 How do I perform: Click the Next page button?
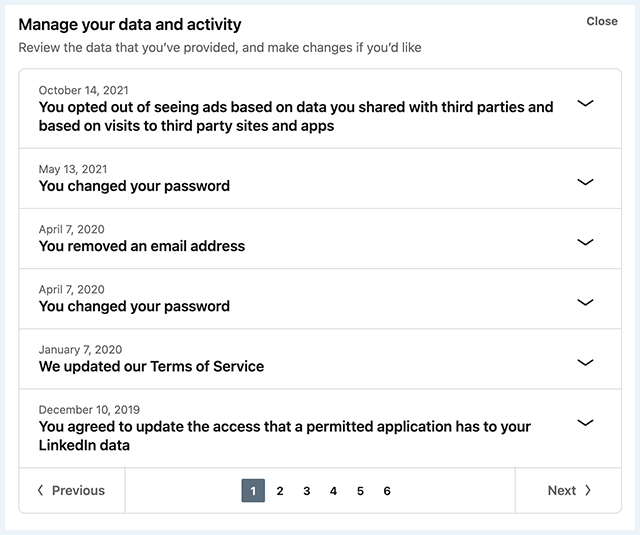568,491
